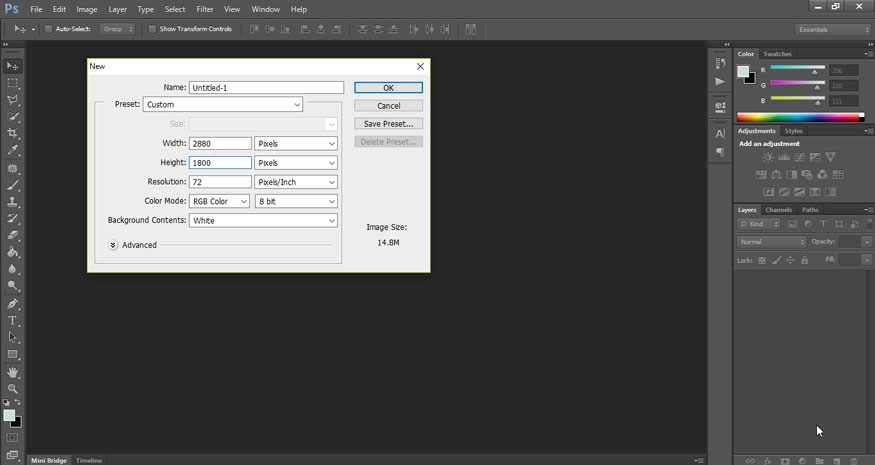Enable the Auto-Select checkbox
The width and height of the screenshot is (875, 465).
48,29
